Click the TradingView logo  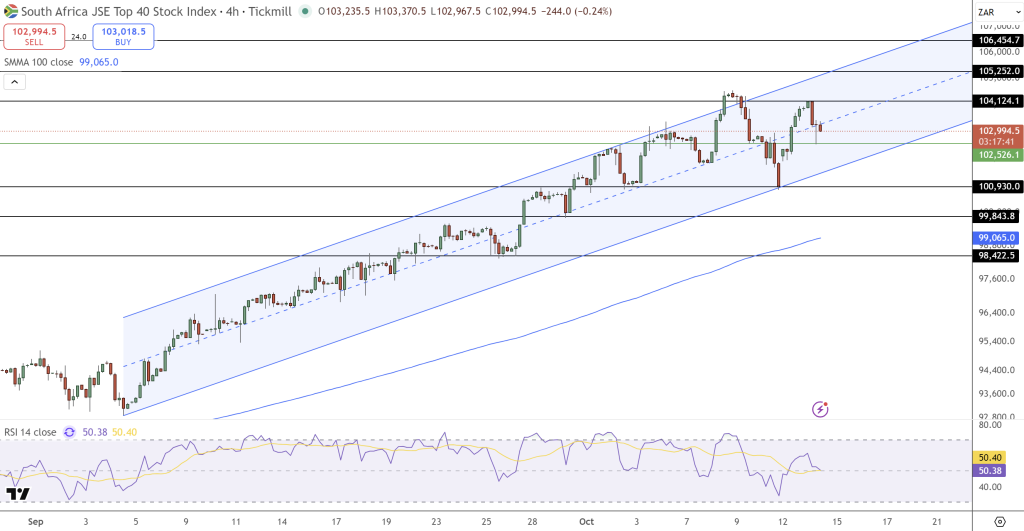(x=16, y=494)
